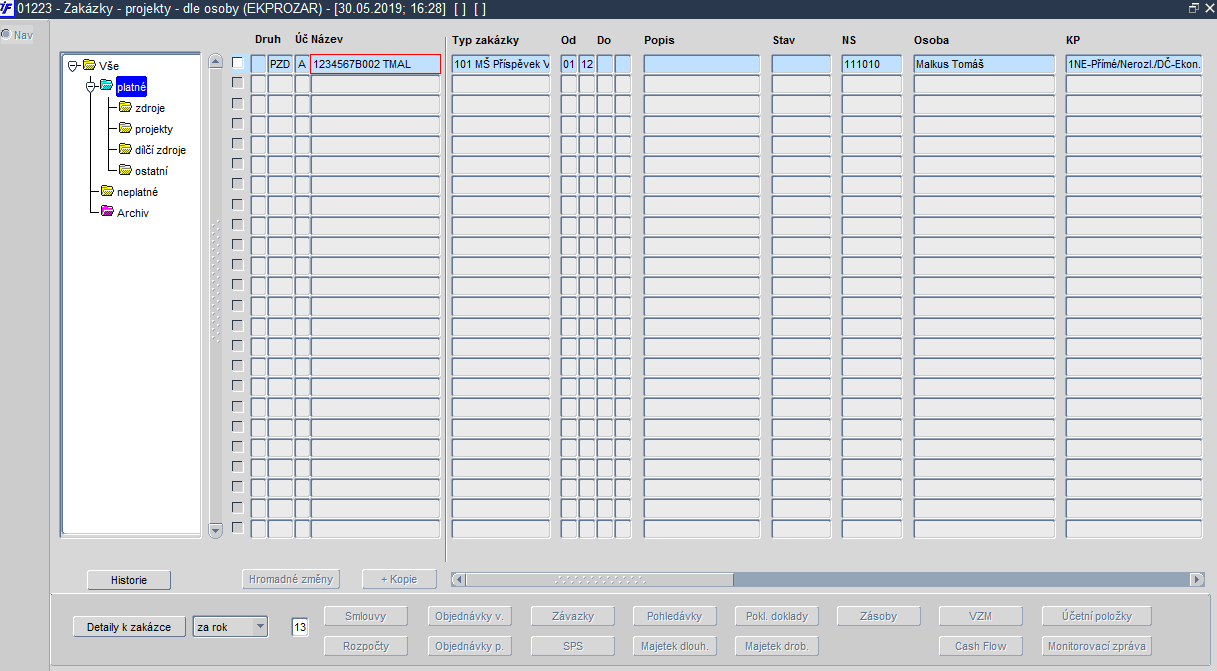Open the dílčí zdroje folder
This screenshot has height=671, width=1217.
[x=160, y=150]
